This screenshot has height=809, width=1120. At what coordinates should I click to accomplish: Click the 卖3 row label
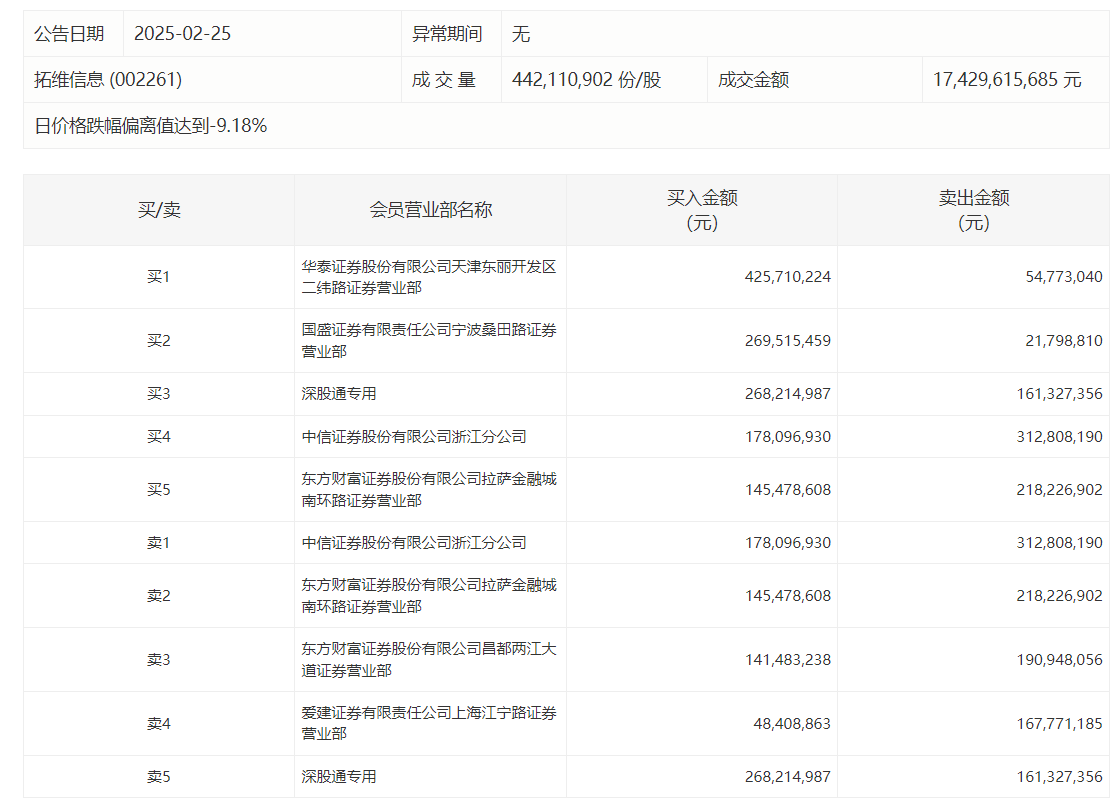[x=159, y=660]
